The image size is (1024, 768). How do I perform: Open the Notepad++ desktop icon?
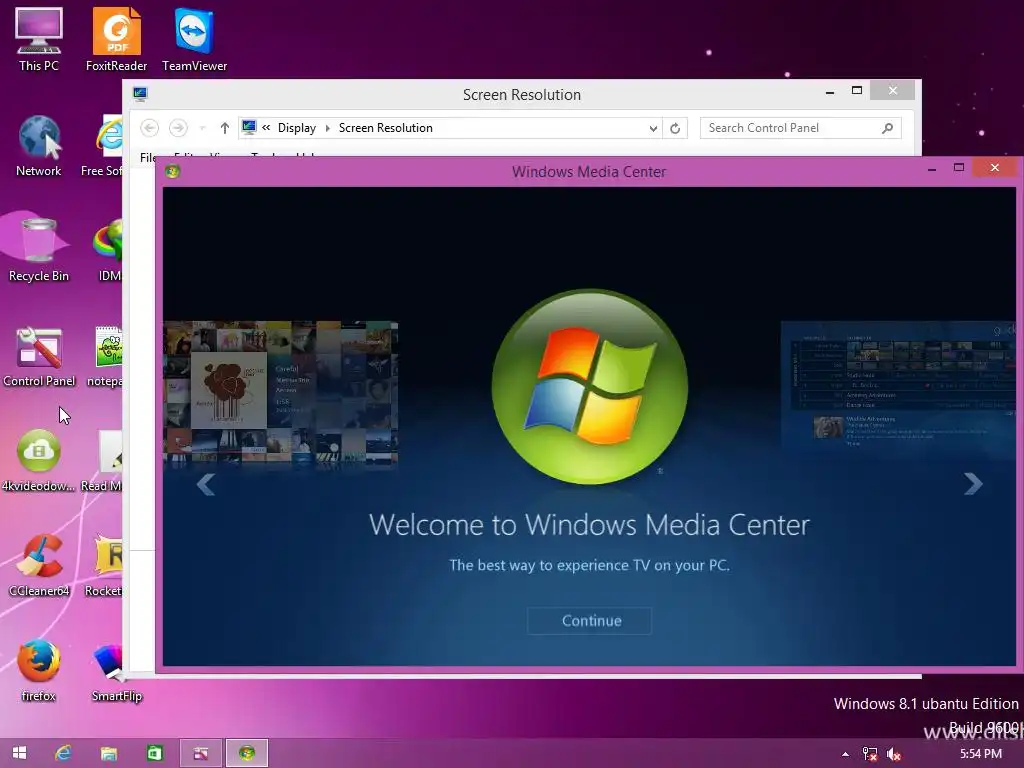tap(106, 356)
